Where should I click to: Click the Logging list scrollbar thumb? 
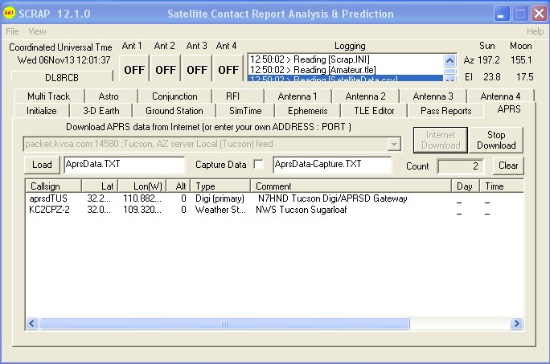pos(450,71)
